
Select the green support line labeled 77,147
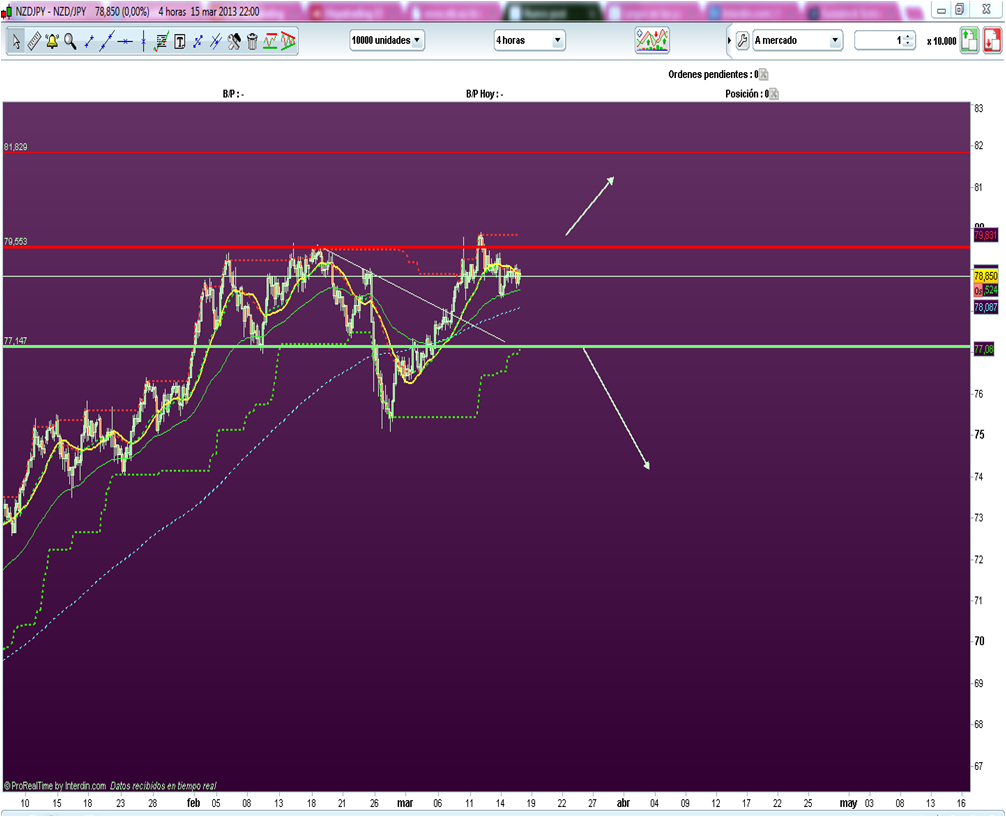(486, 347)
